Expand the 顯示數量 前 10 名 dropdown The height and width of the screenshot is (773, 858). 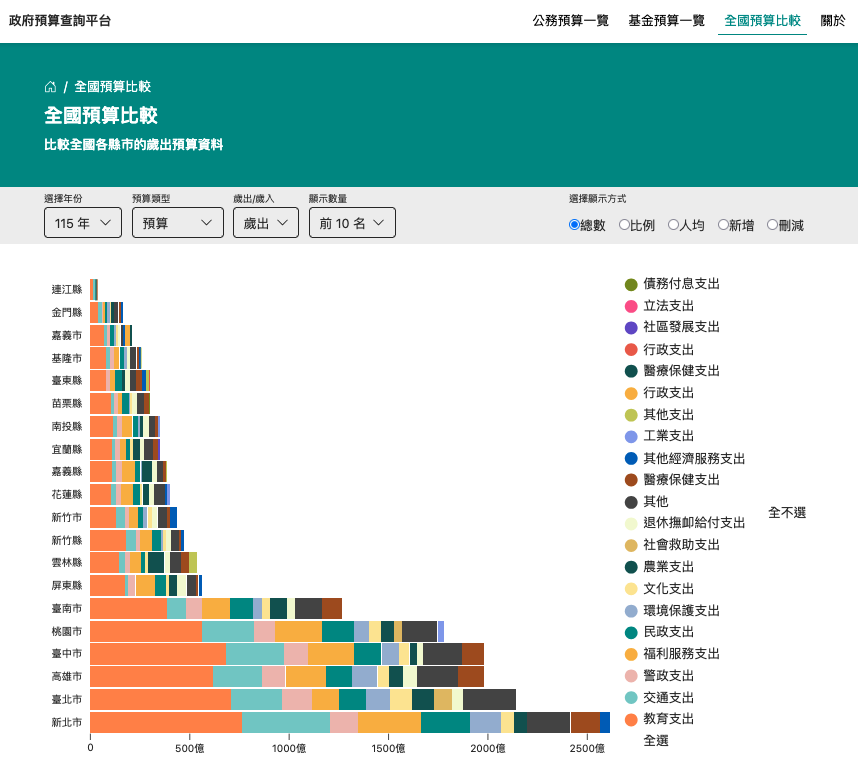pos(352,223)
